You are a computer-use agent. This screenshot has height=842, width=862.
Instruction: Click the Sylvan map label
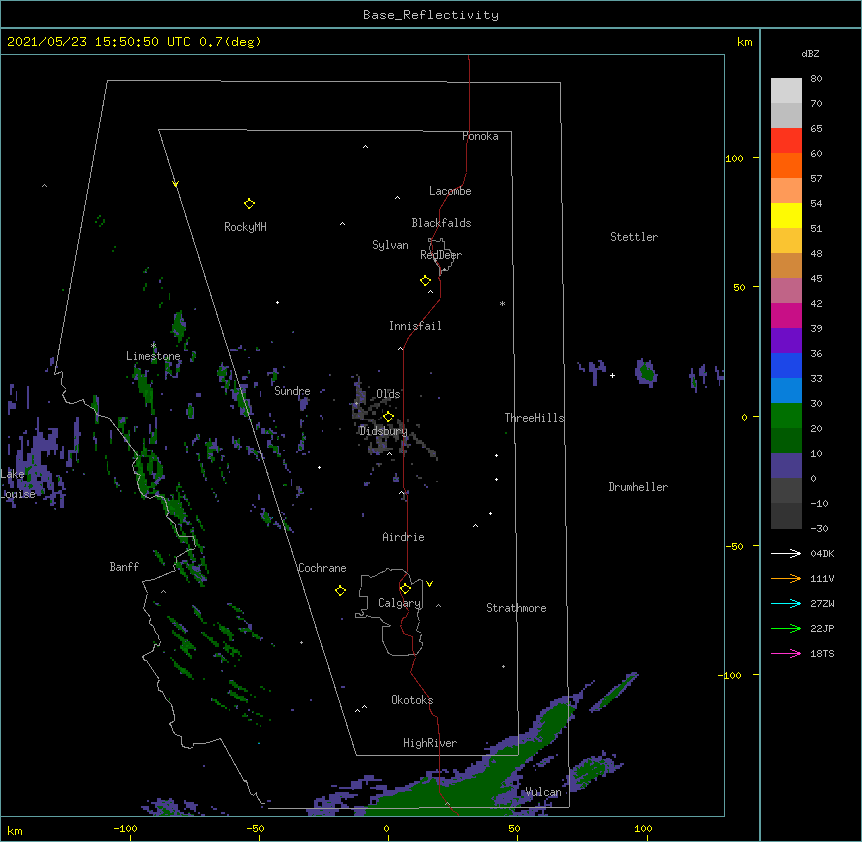pyautogui.click(x=390, y=245)
